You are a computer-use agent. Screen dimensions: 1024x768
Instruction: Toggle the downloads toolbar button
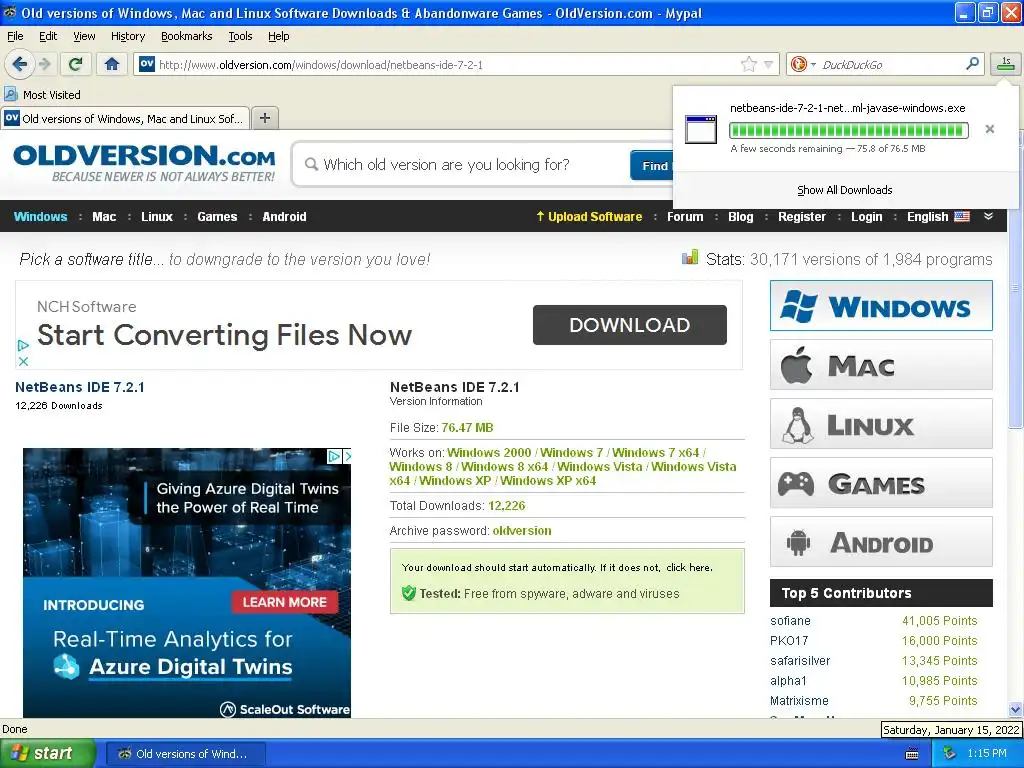(x=1006, y=64)
